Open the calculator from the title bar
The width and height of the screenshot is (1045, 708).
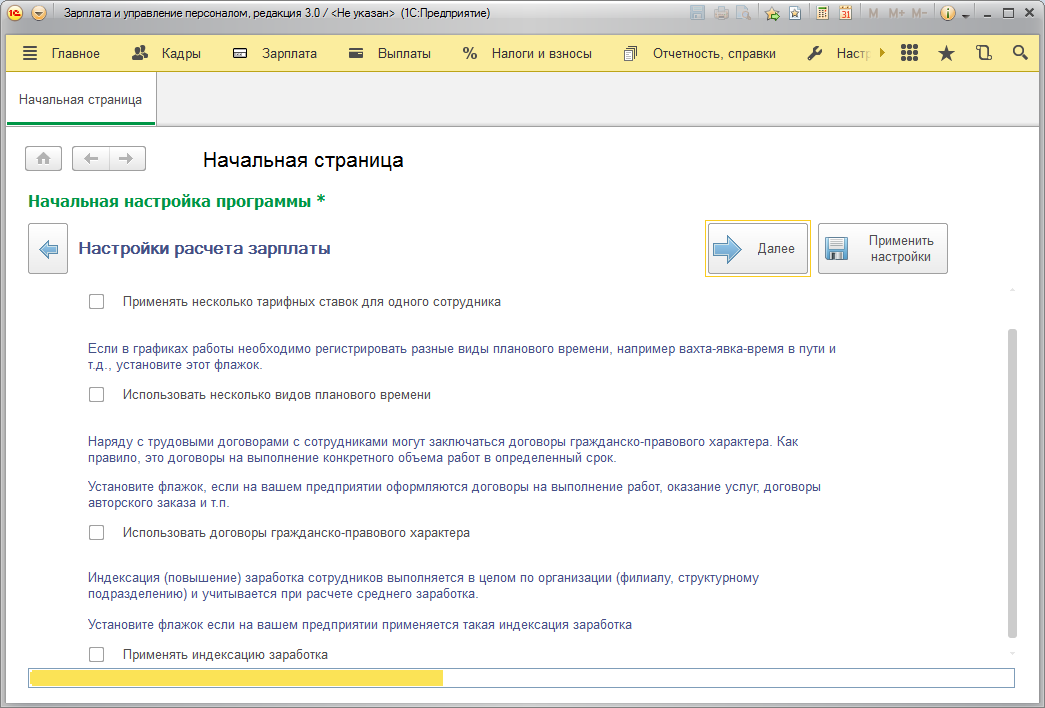click(823, 14)
